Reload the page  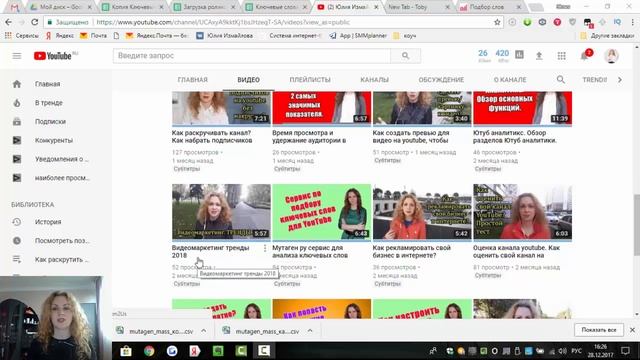(35, 22)
